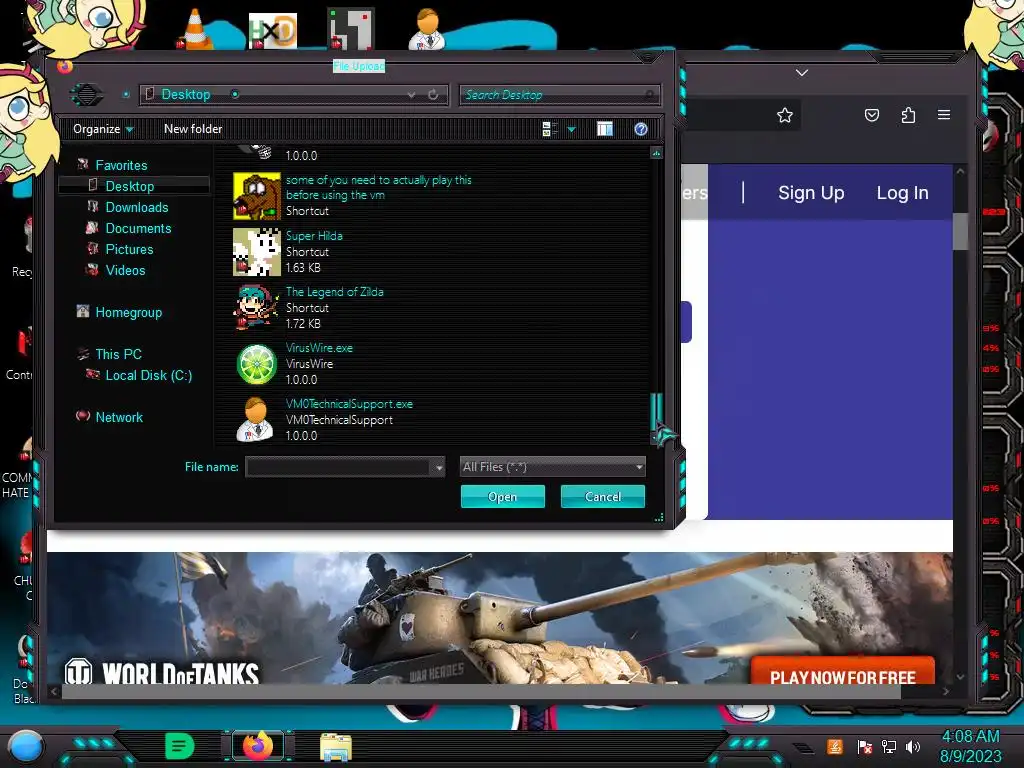Image resolution: width=1024 pixels, height=768 pixels.
Task: Click the network tray icon
Action: coord(888,746)
